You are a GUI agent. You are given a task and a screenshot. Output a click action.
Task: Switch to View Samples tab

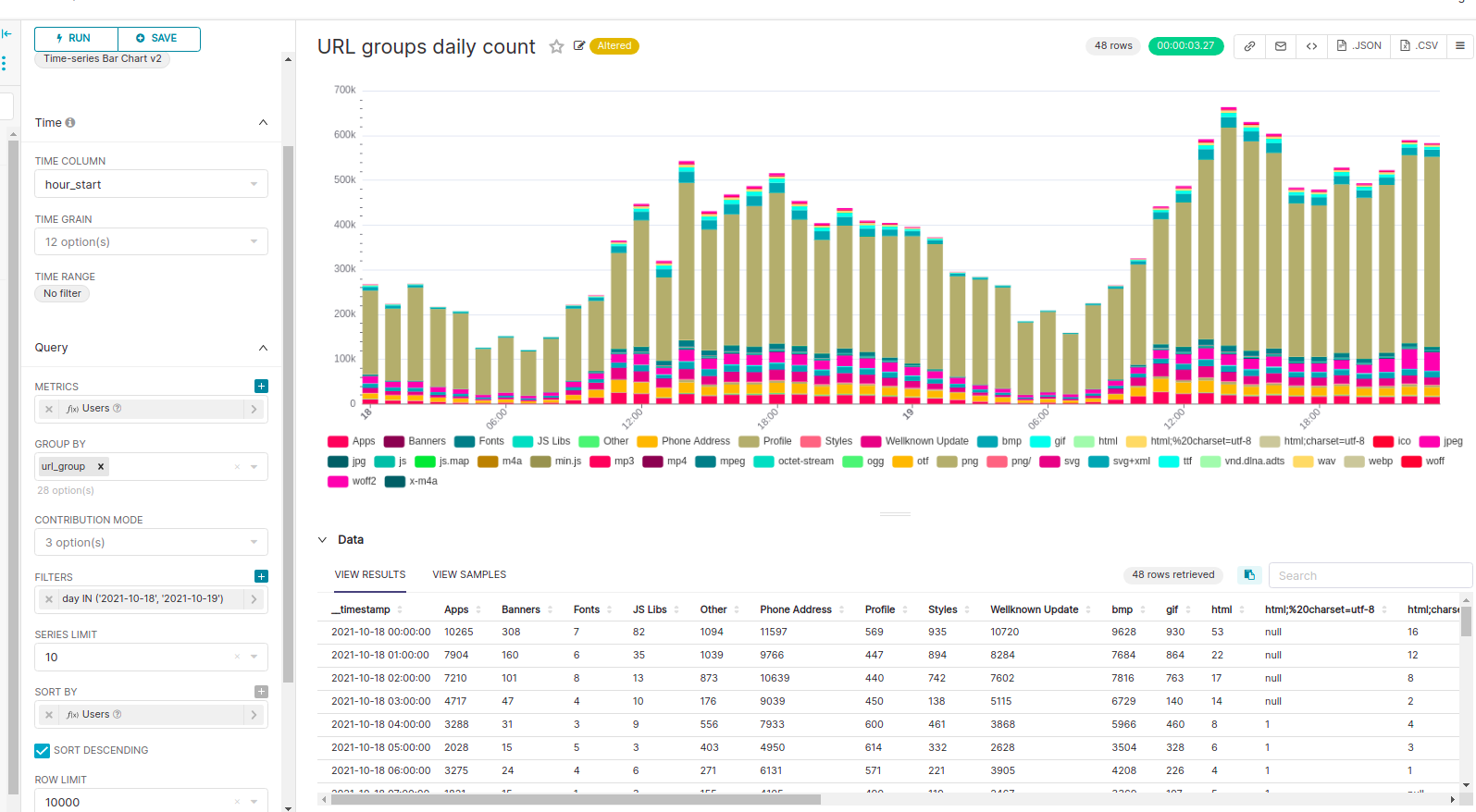click(469, 574)
